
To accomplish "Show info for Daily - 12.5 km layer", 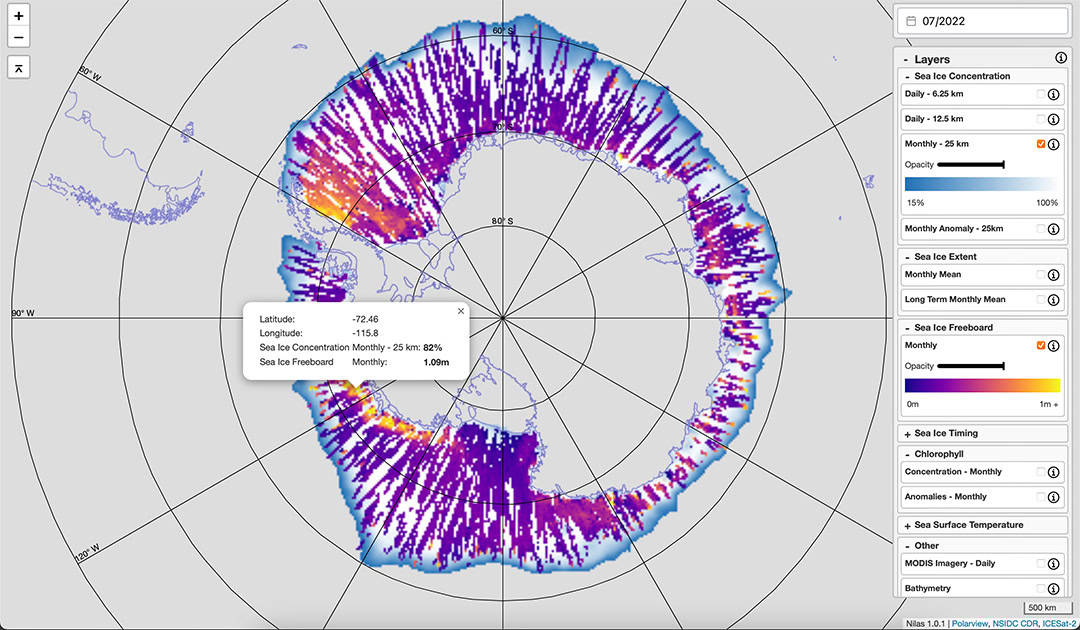I will (x=1053, y=119).
